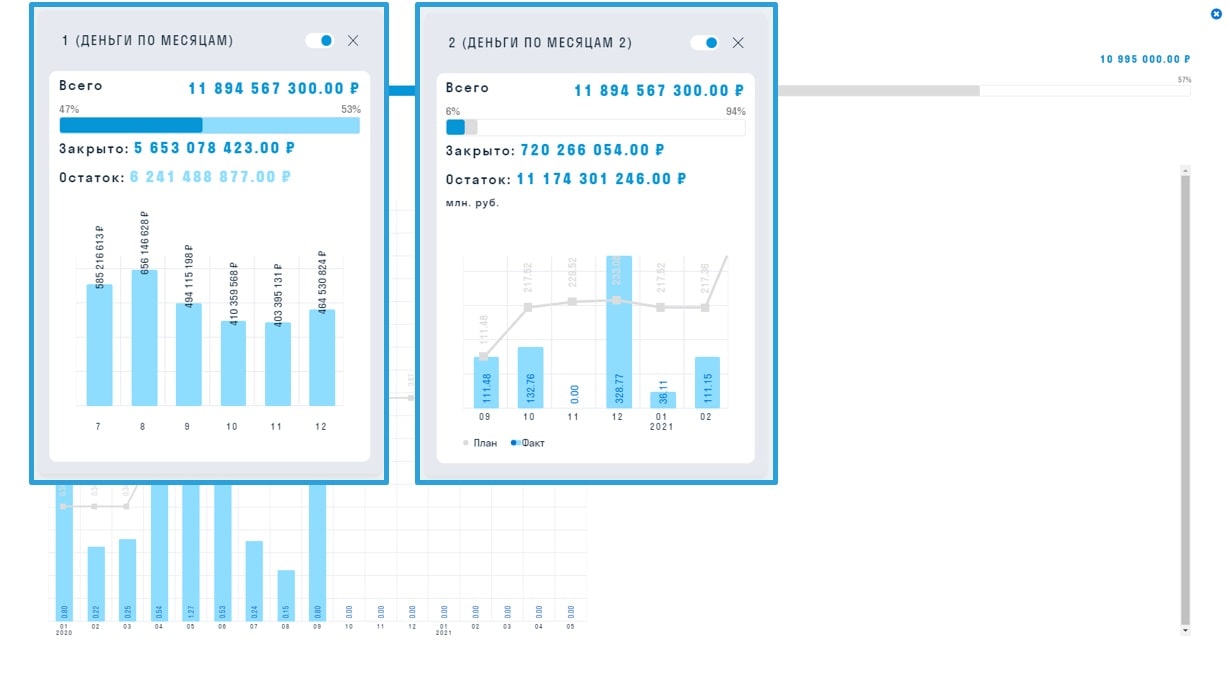Toggle the switch on card 2 (Деньги по месяцам 2)
1228x685 pixels.
point(705,43)
